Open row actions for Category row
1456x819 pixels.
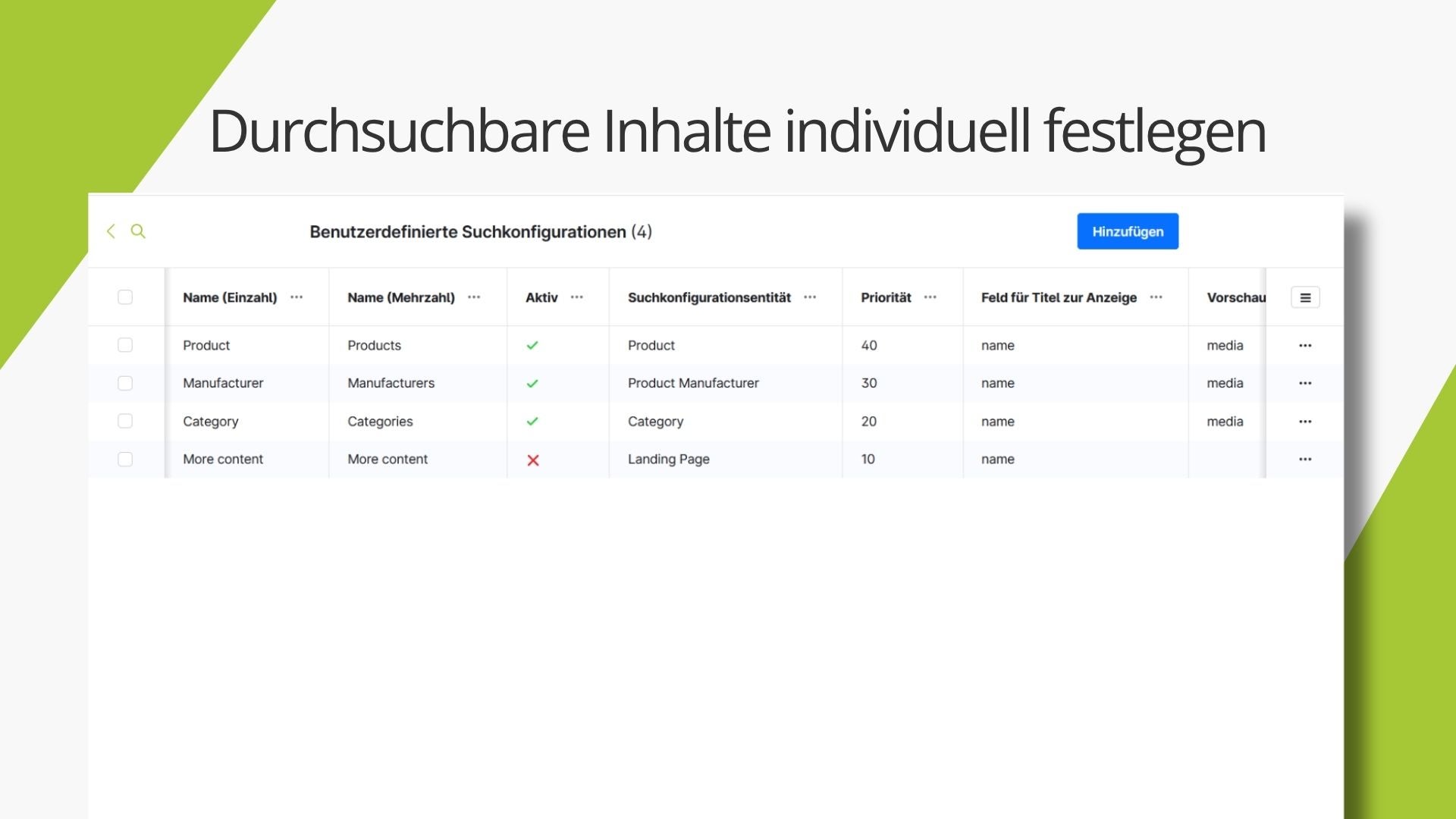click(1305, 422)
